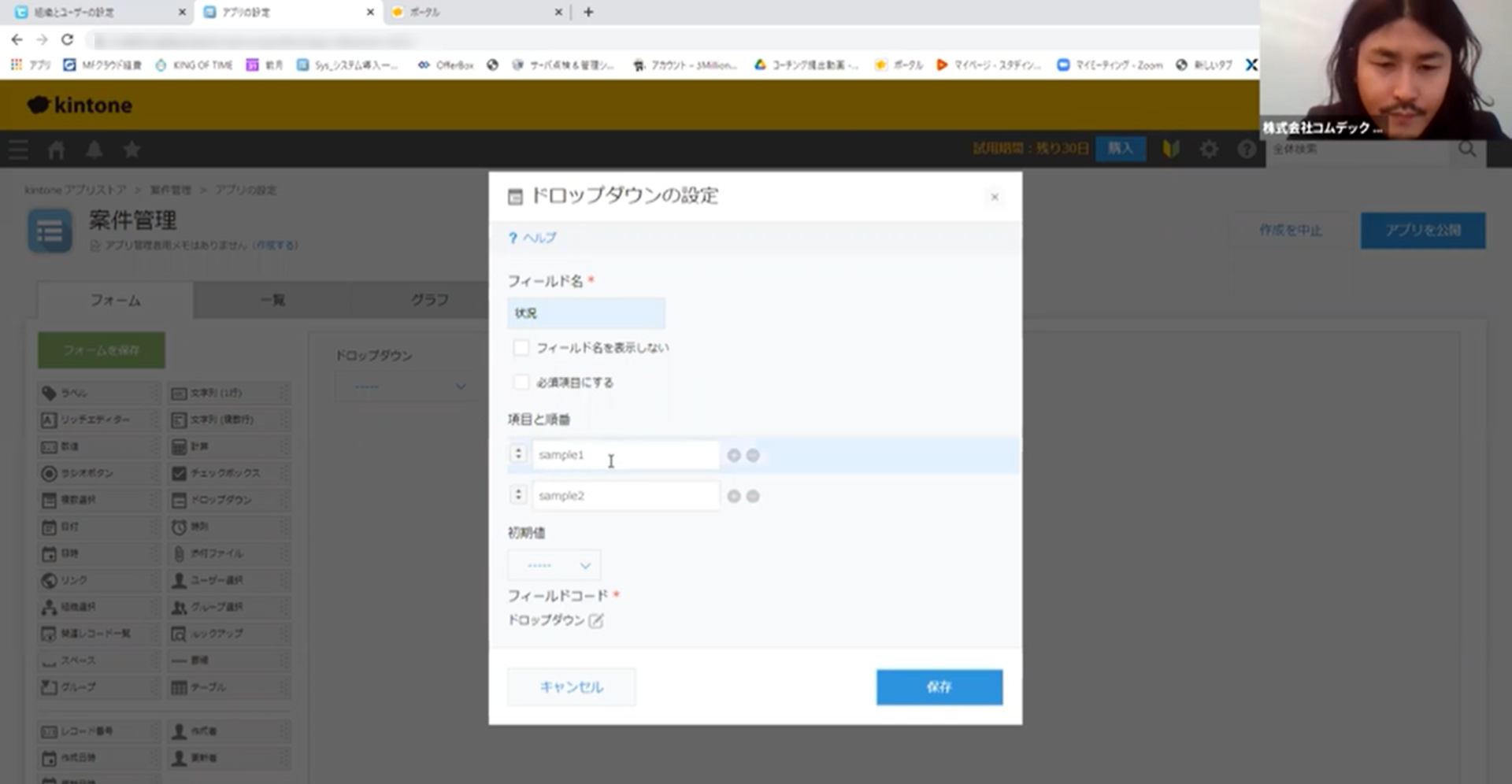Remove the sample2 option
1512x784 pixels.
[753, 496]
